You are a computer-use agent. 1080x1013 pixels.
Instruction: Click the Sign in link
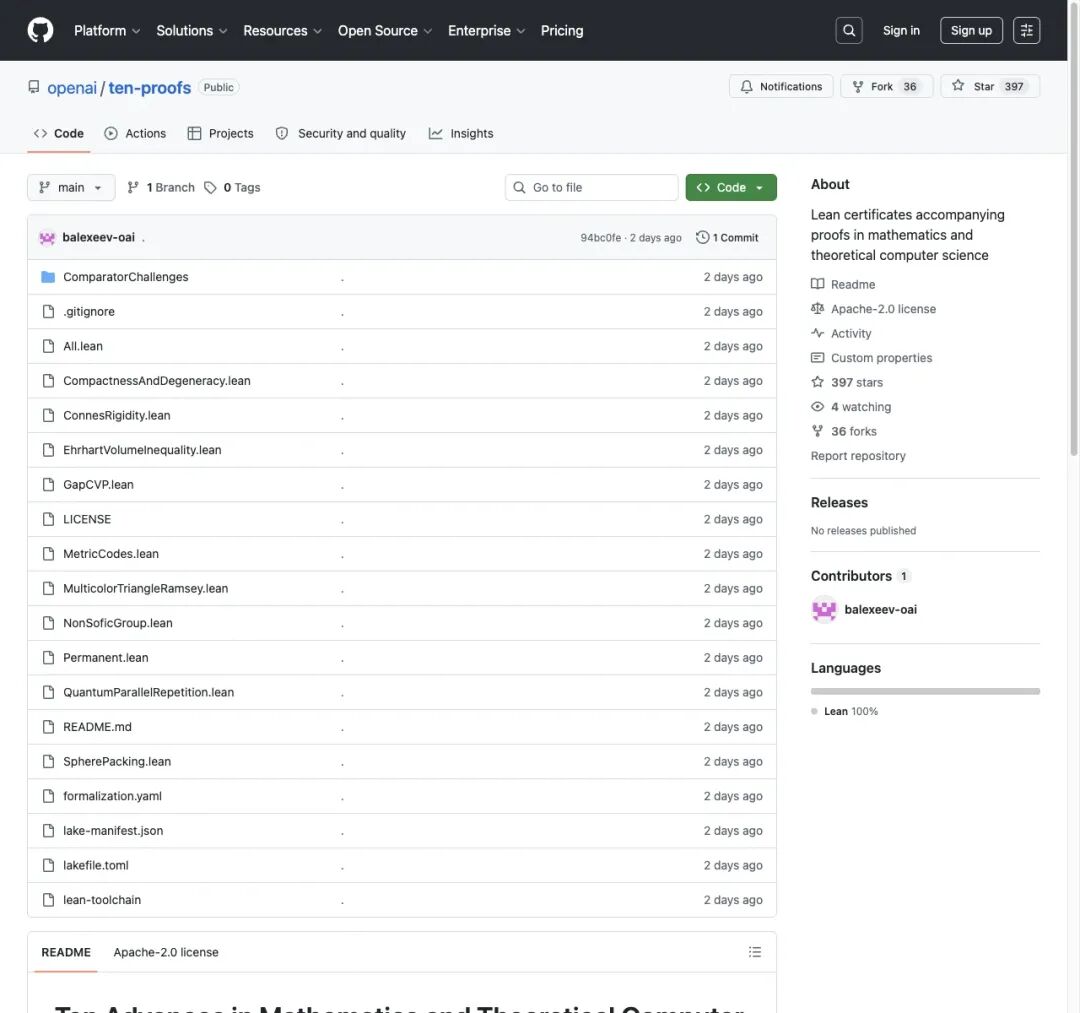point(901,30)
